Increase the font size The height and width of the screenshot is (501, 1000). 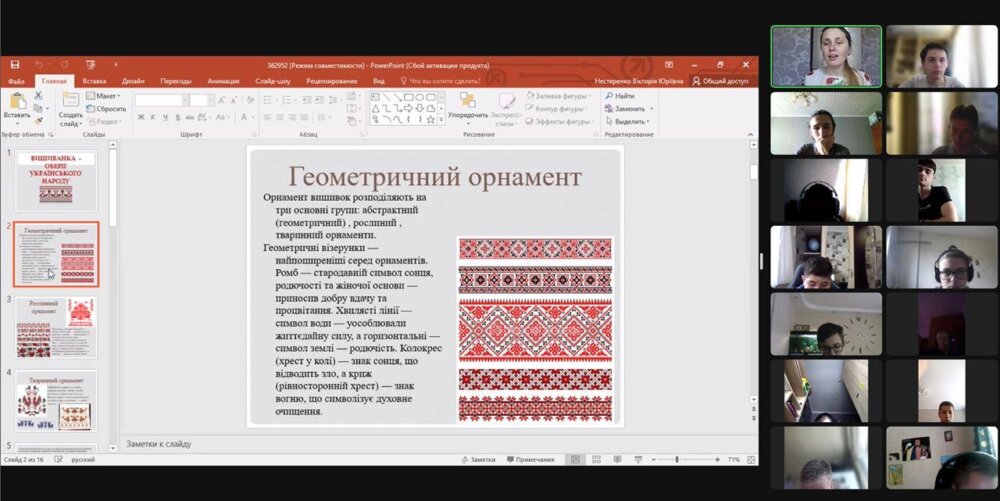click(221, 100)
